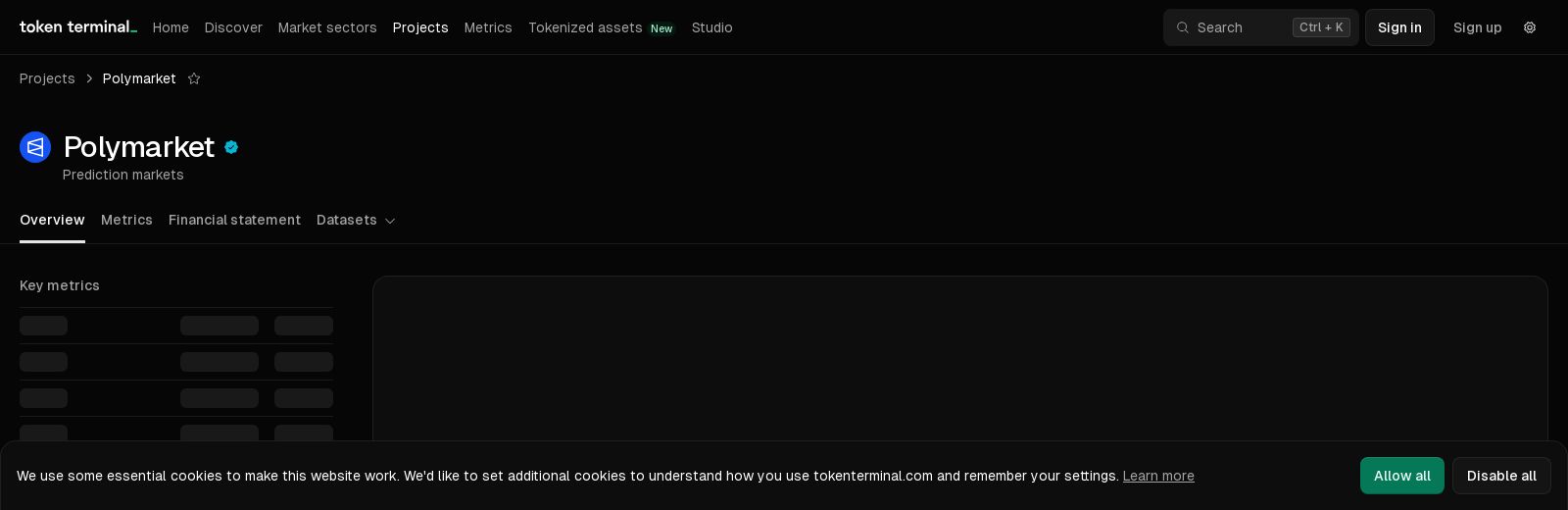Screen dimensions: 1568x510
Task: Click the search magnifier icon
Action: (1183, 27)
